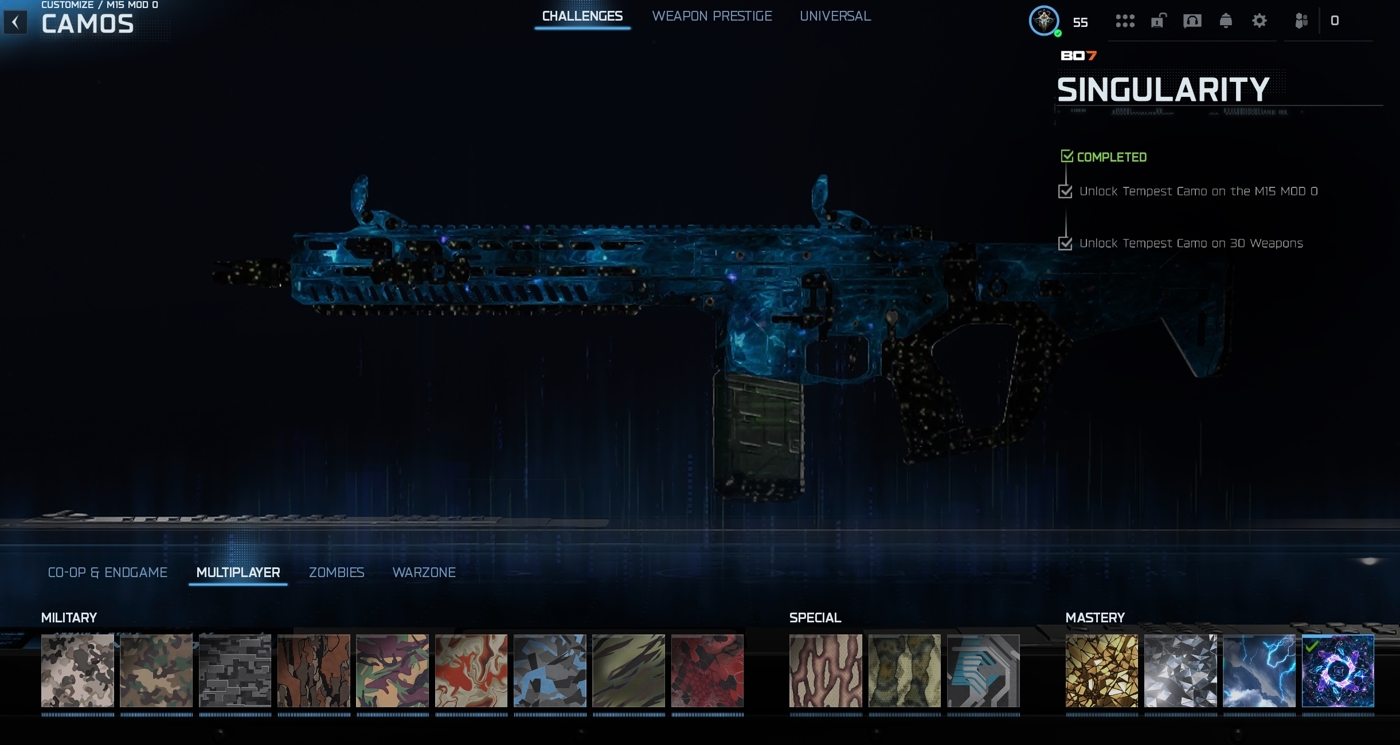Open the Co-op & Endgame category

107,572
